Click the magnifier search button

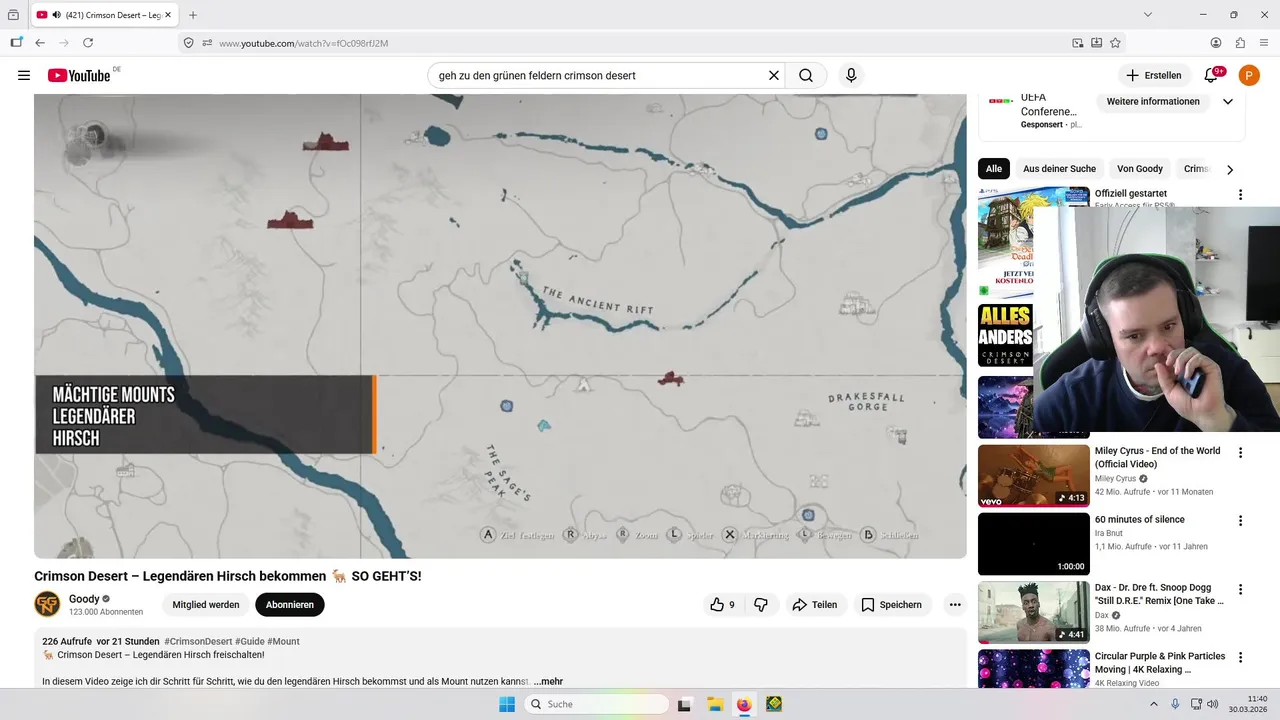click(x=805, y=75)
